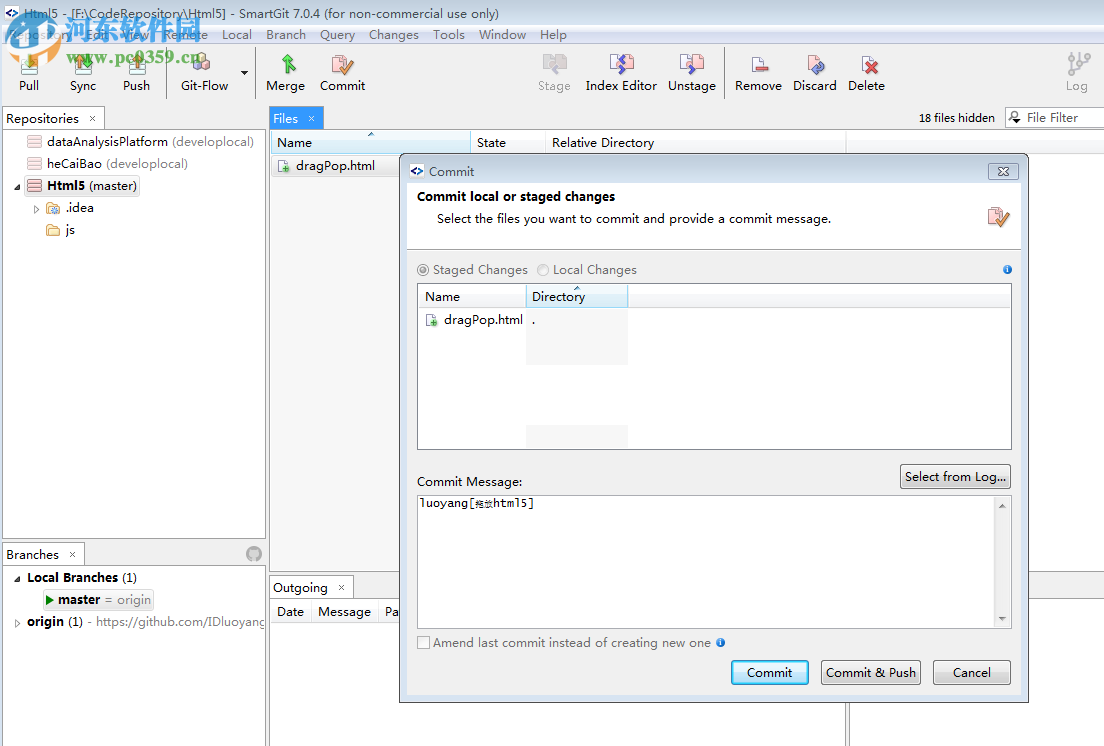1104x746 pixels.
Task: Close the Files tab
Action: point(311,118)
